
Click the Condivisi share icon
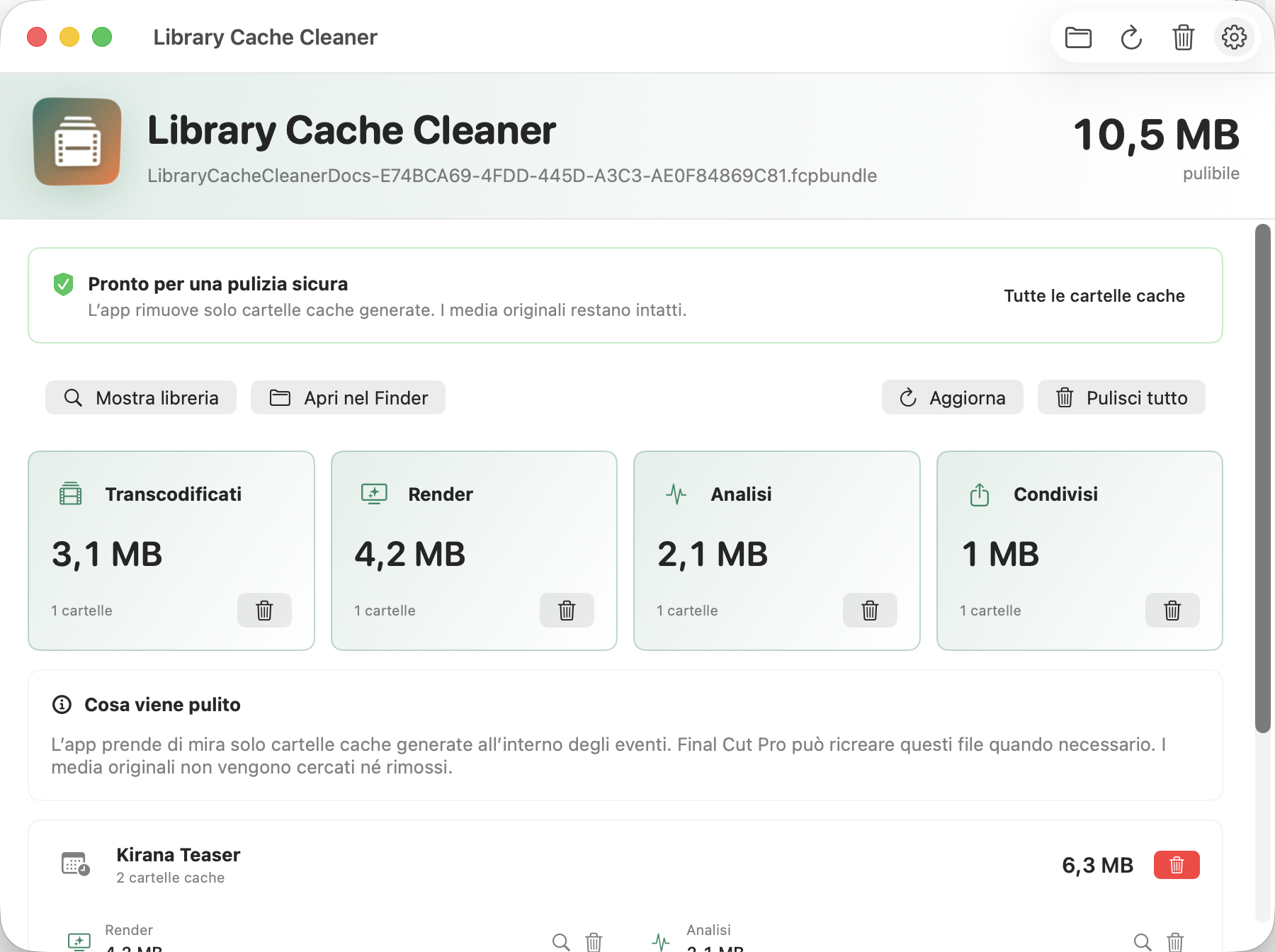[980, 494]
